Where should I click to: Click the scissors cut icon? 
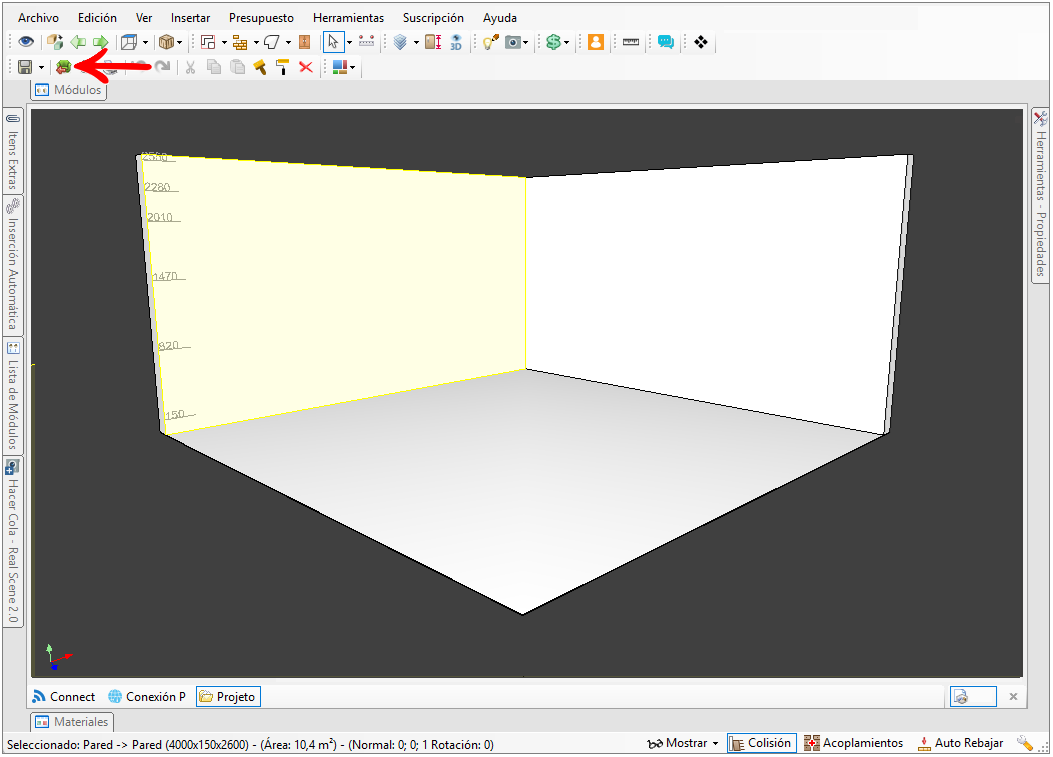(191, 67)
